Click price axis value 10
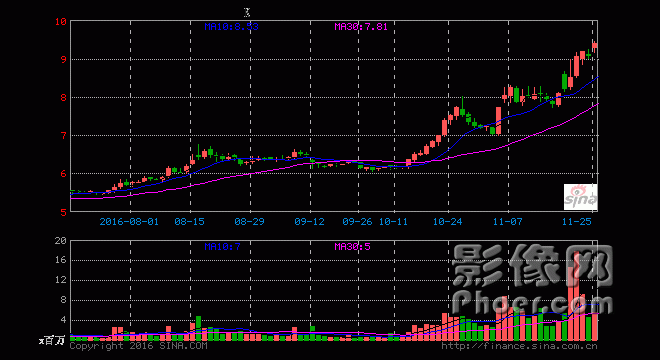The width and height of the screenshot is (660, 360). point(61,21)
